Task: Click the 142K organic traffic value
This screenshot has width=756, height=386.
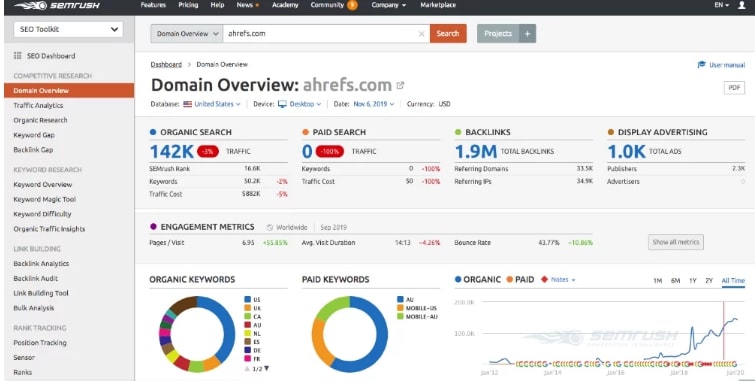Action: tap(172, 152)
